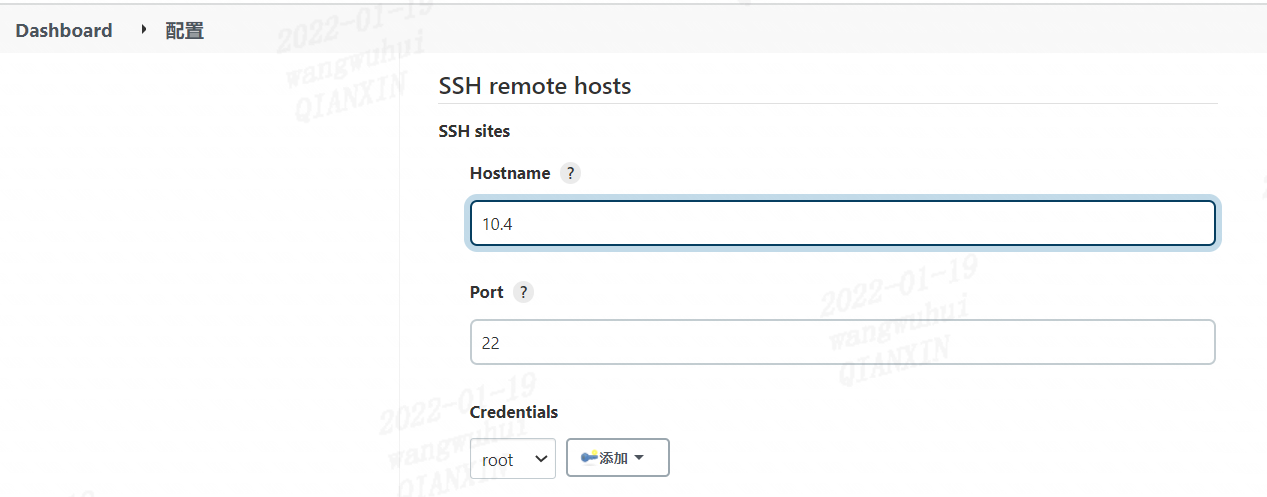Click the Port input field showing 22
The height and width of the screenshot is (497, 1267).
pos(842,343)
